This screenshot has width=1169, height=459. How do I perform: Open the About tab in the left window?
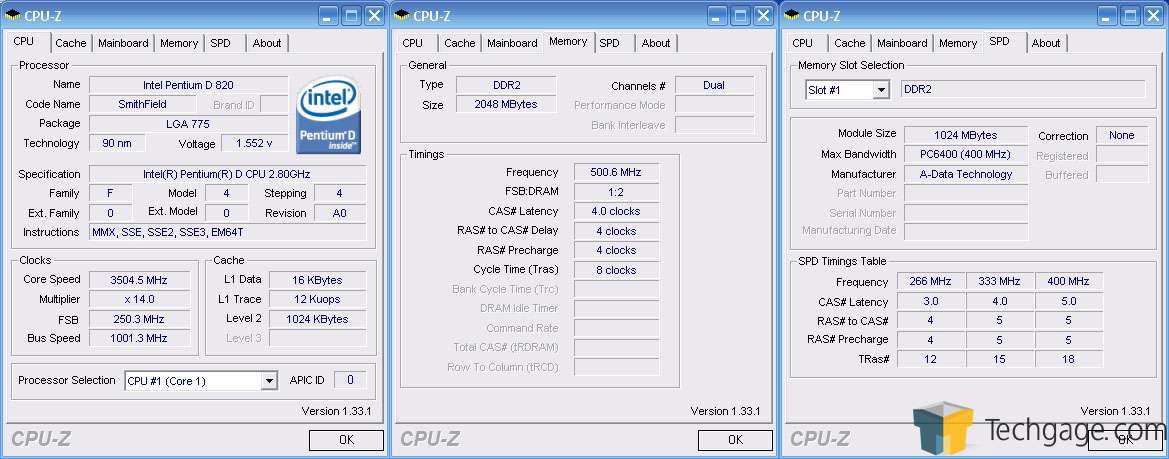(x=267, y=43)
